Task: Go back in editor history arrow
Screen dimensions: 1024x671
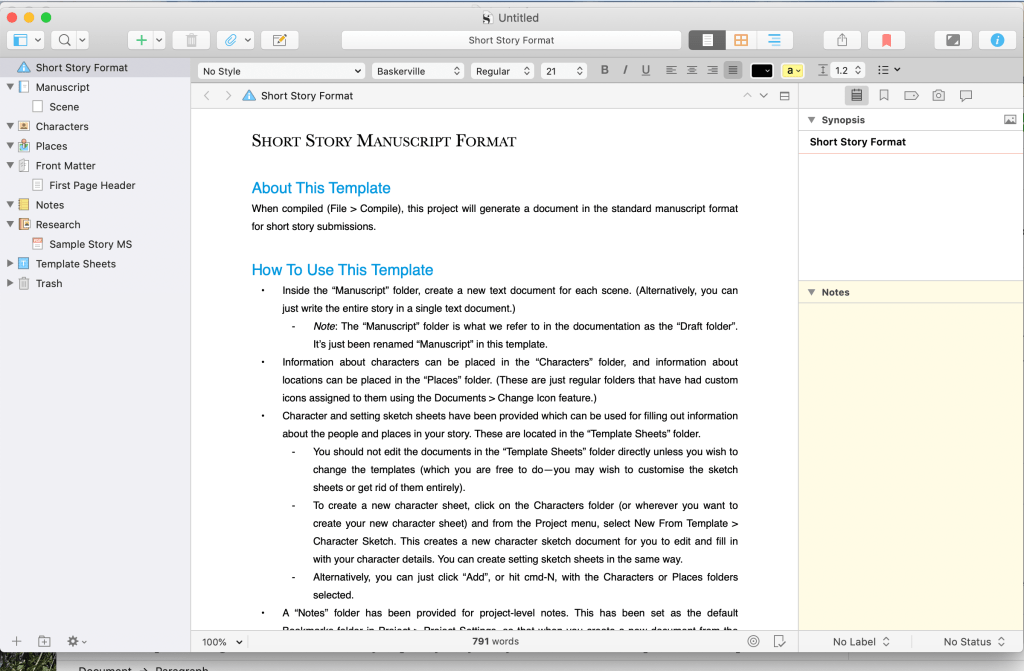Action: [207, 95]
